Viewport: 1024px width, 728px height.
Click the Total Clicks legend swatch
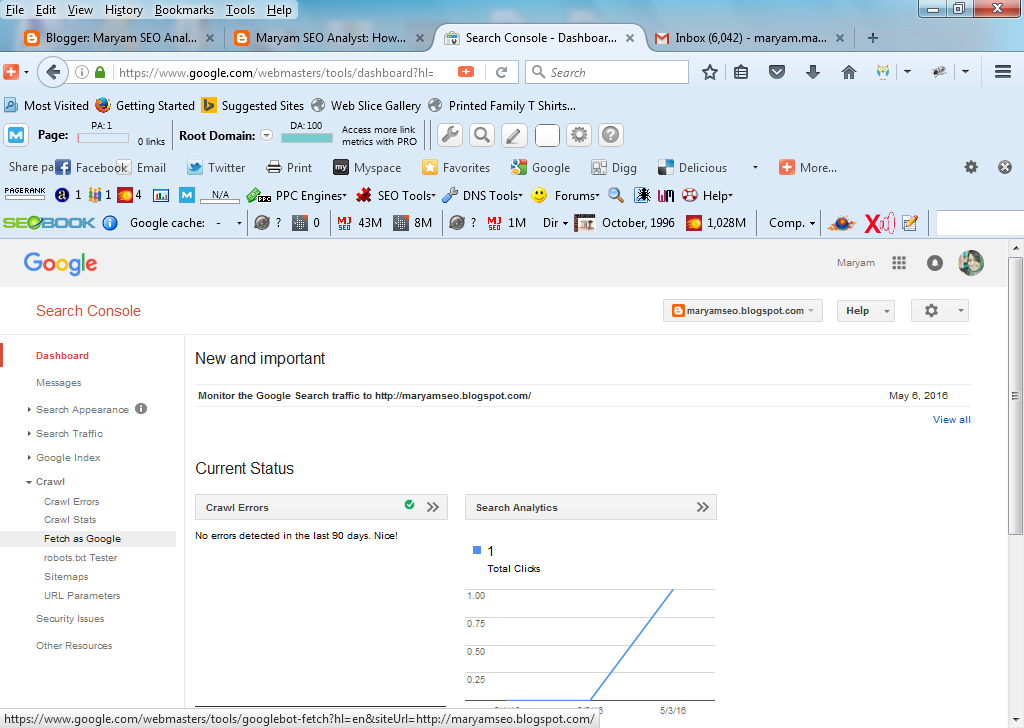click(x=477, y=550)
